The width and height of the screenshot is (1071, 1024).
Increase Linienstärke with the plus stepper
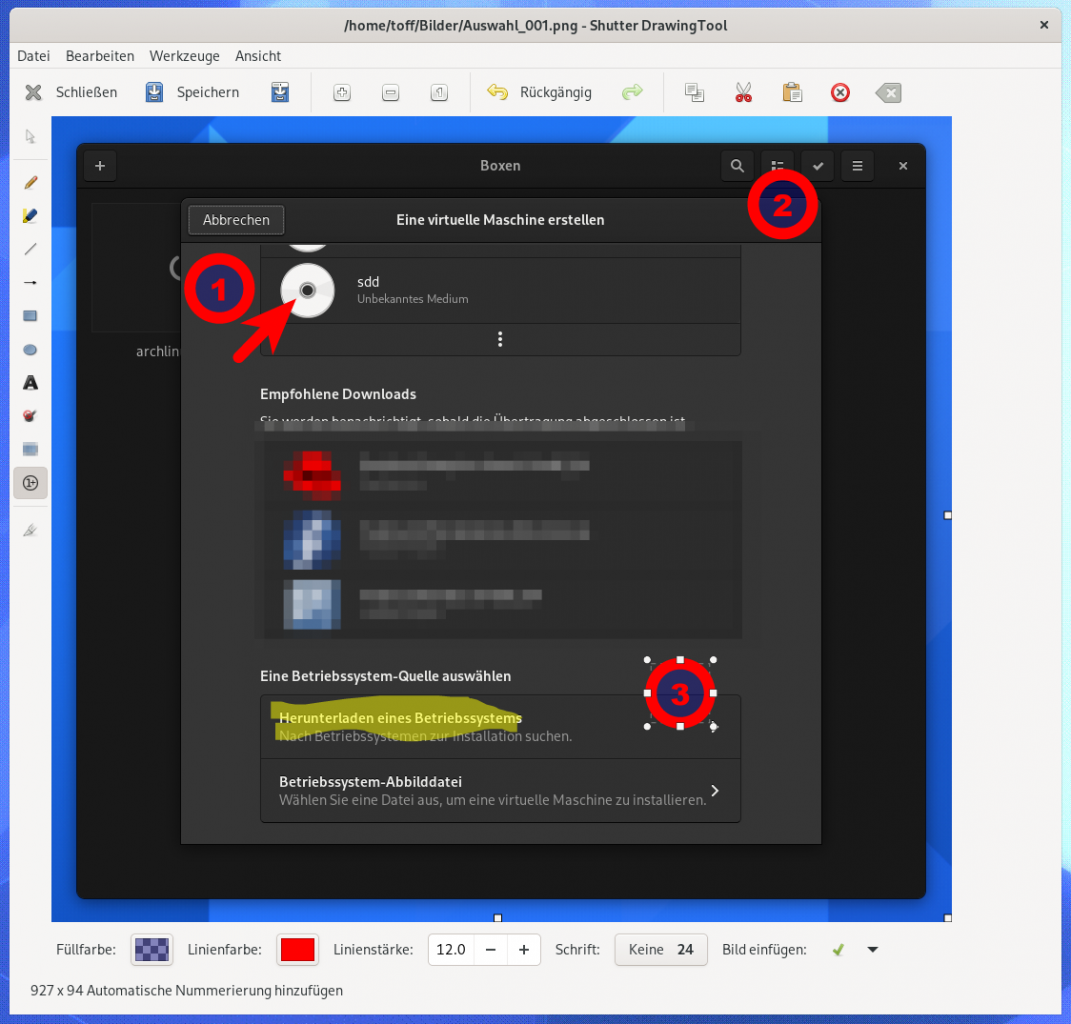[524, 950]
